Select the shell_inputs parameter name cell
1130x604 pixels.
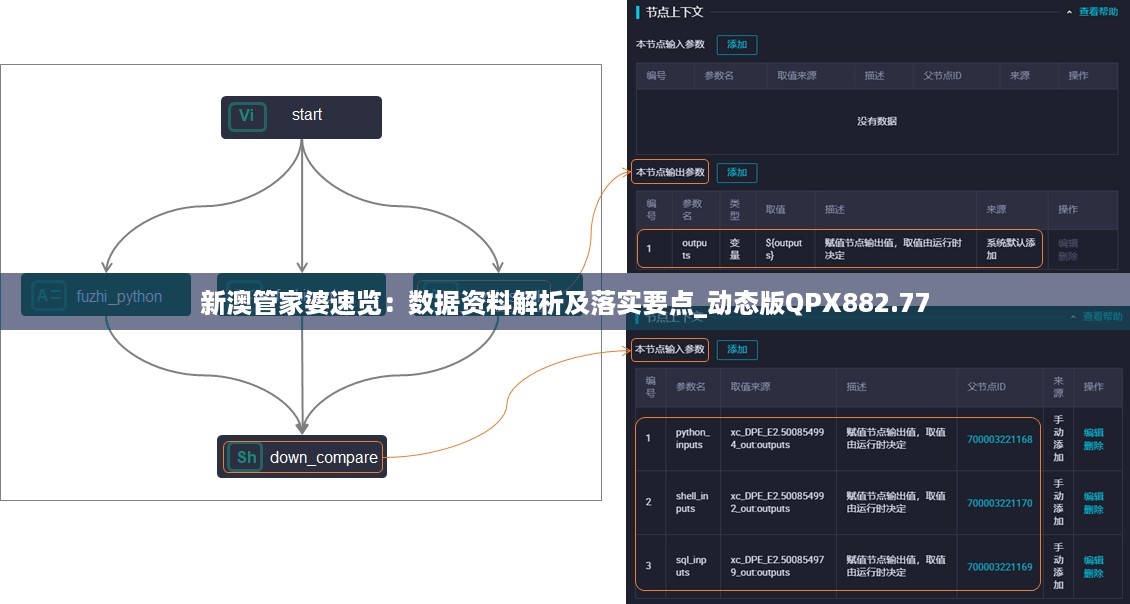(693, 502)
